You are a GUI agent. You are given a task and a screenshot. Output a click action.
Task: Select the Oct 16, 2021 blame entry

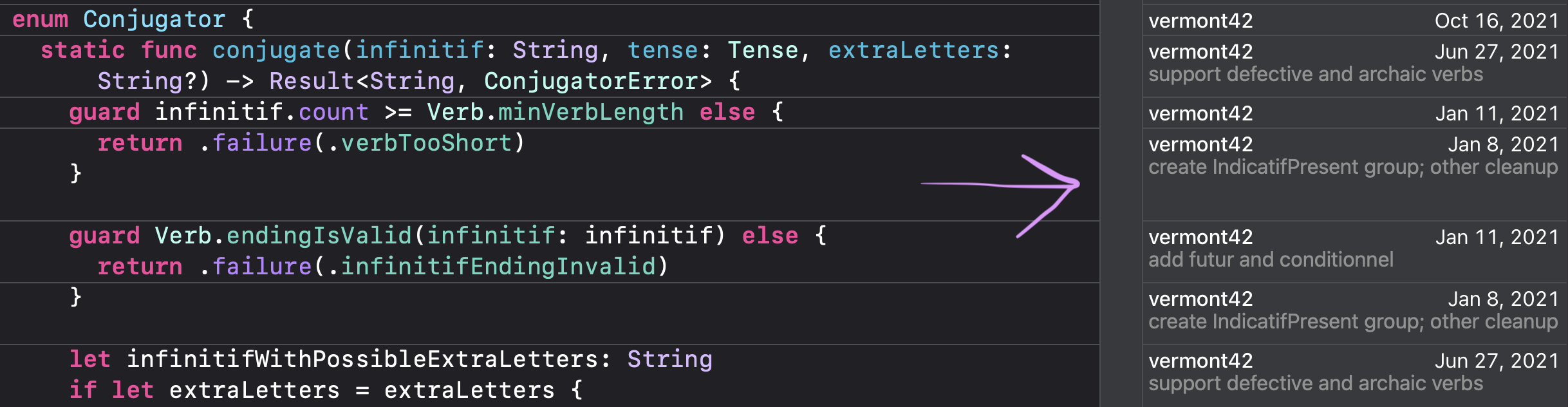click(x=1352, y=21)
